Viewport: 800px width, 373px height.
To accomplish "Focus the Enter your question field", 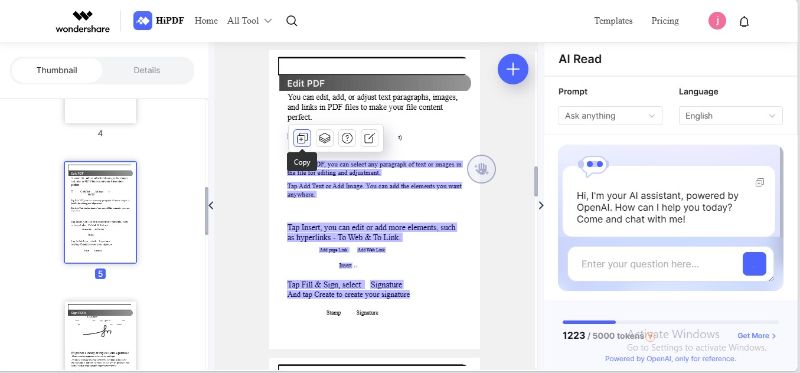I will pos(658,264).
